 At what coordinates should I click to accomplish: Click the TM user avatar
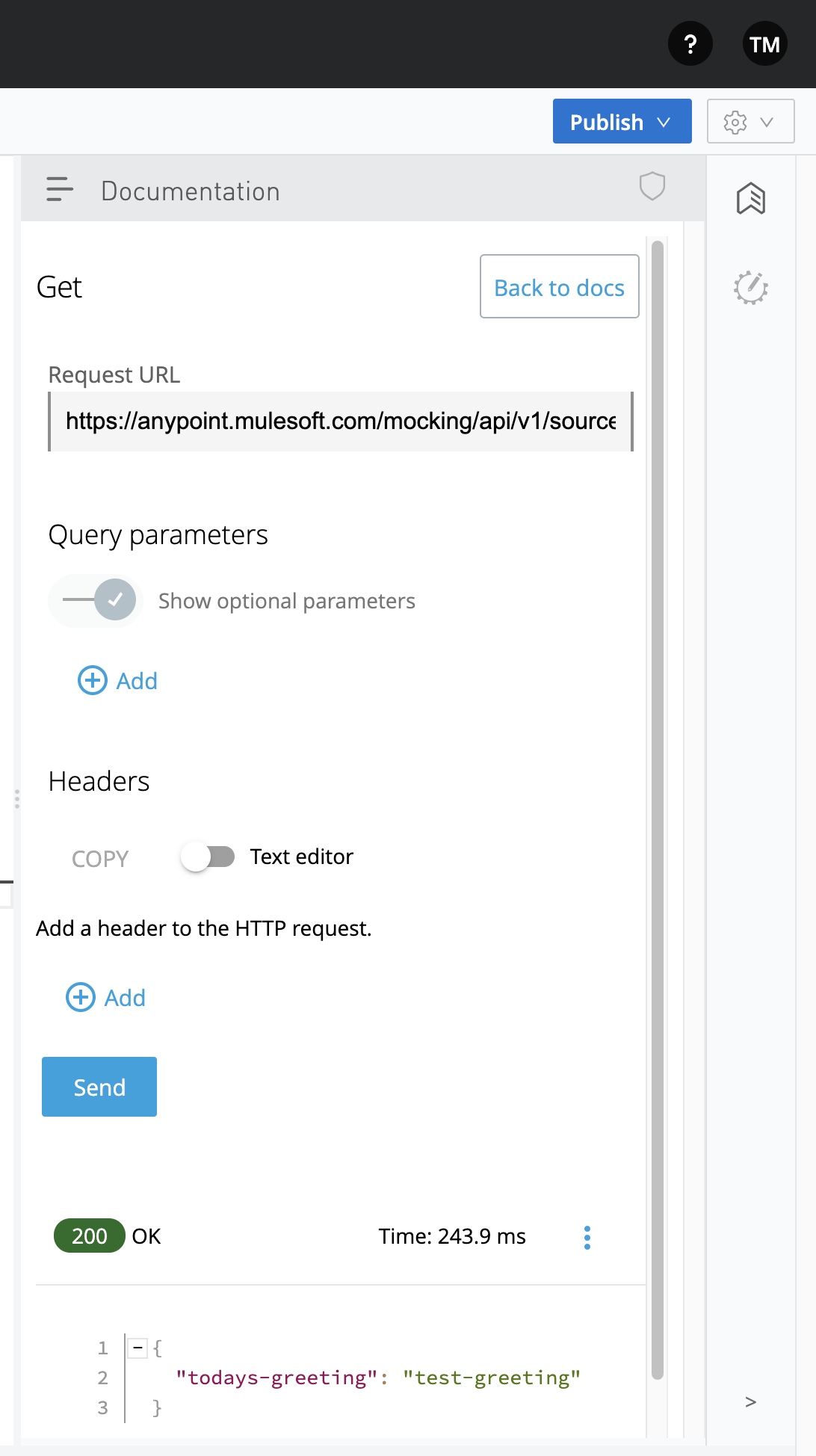[x=764, y=44]
